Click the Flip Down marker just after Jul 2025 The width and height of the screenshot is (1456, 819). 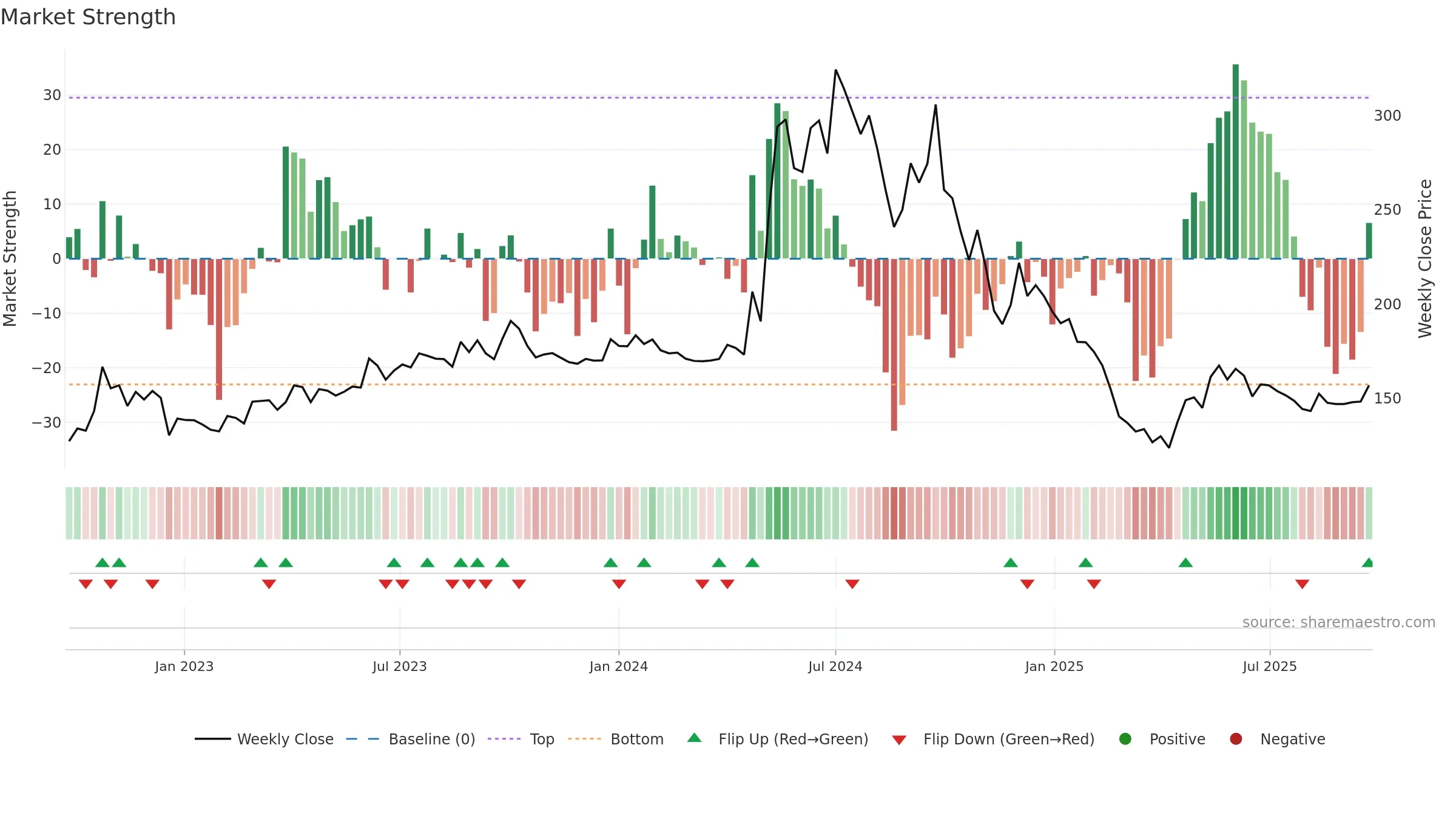tap(1303, 584)
